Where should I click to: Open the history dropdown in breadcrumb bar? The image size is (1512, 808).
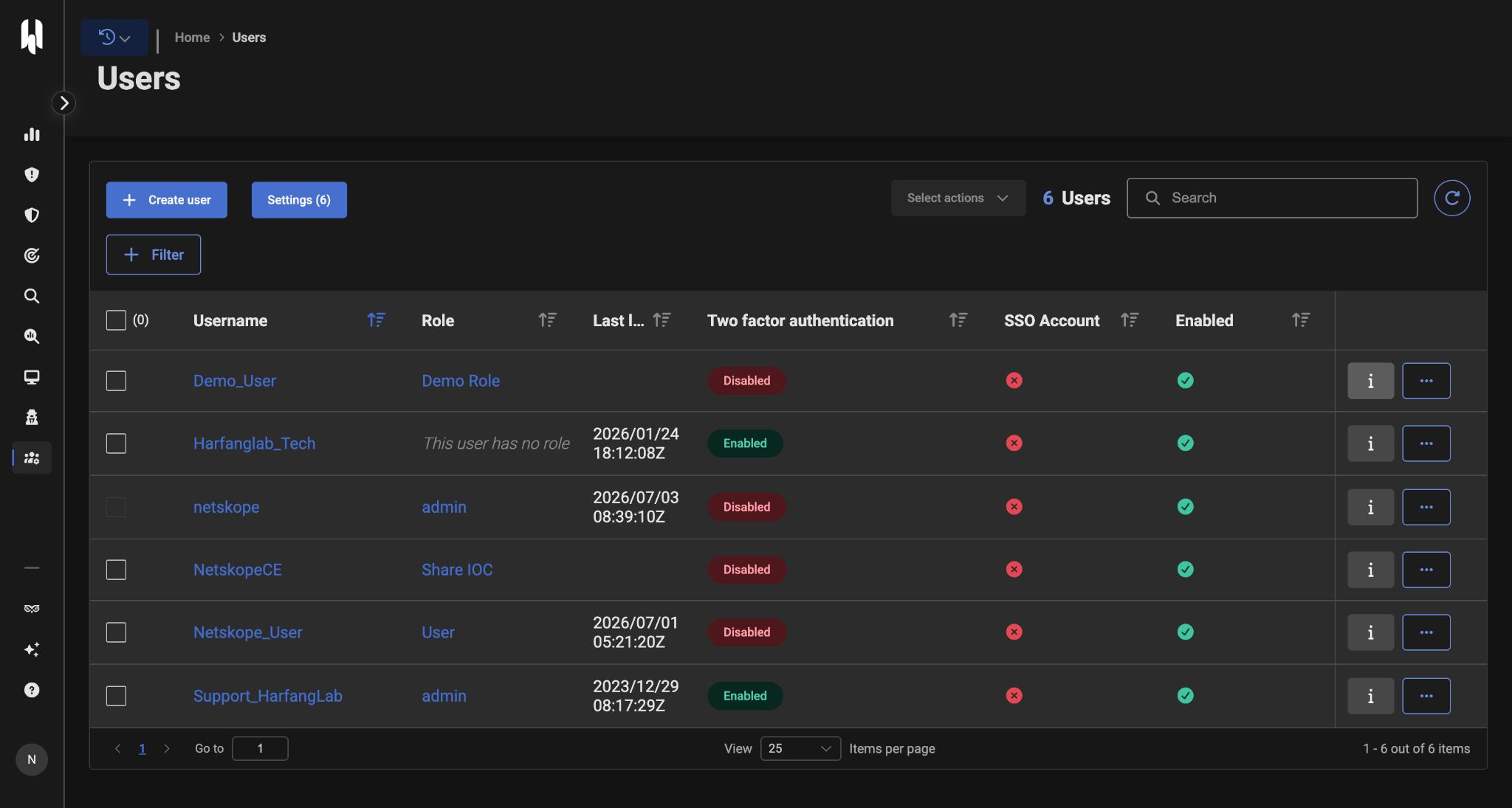point(114,37)
